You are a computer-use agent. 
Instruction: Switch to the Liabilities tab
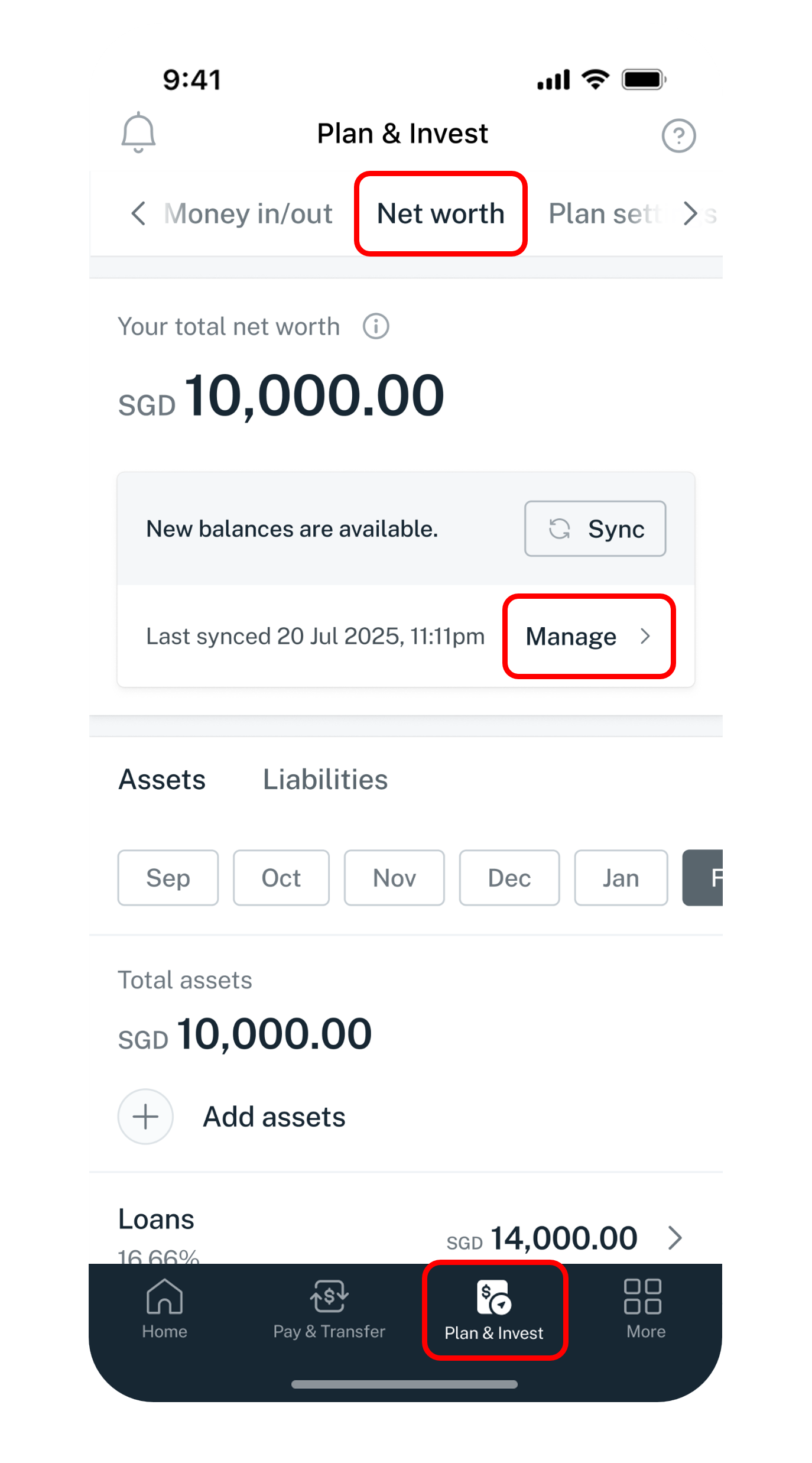point(326,780)
